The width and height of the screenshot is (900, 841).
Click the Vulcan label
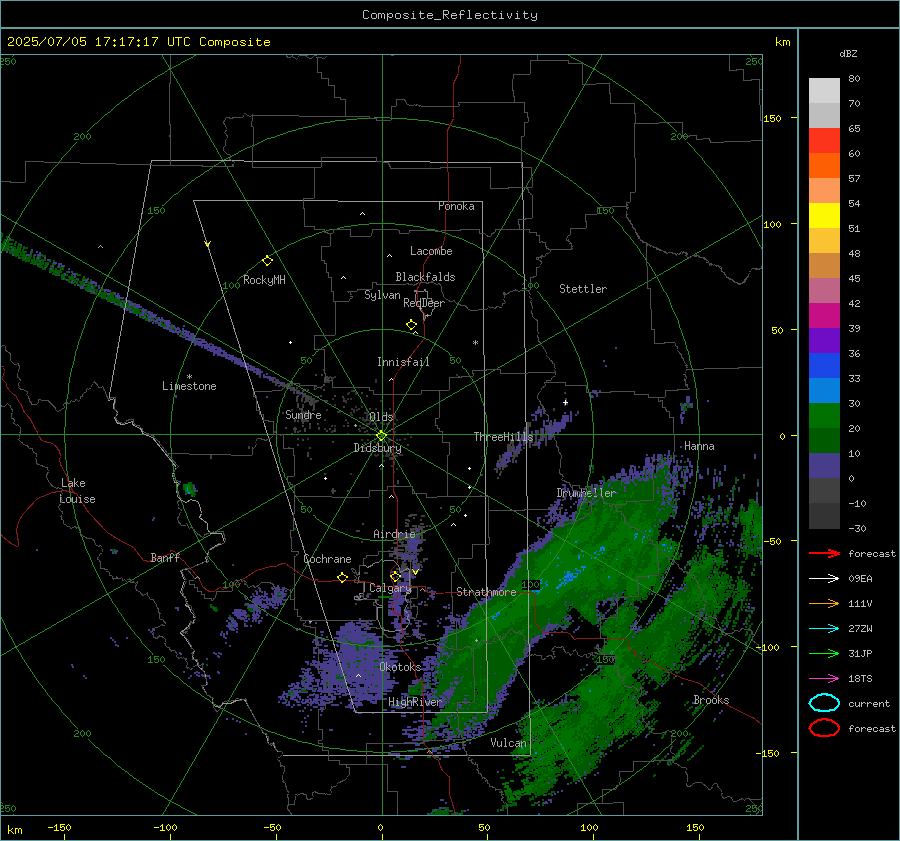tap(508, 743)
